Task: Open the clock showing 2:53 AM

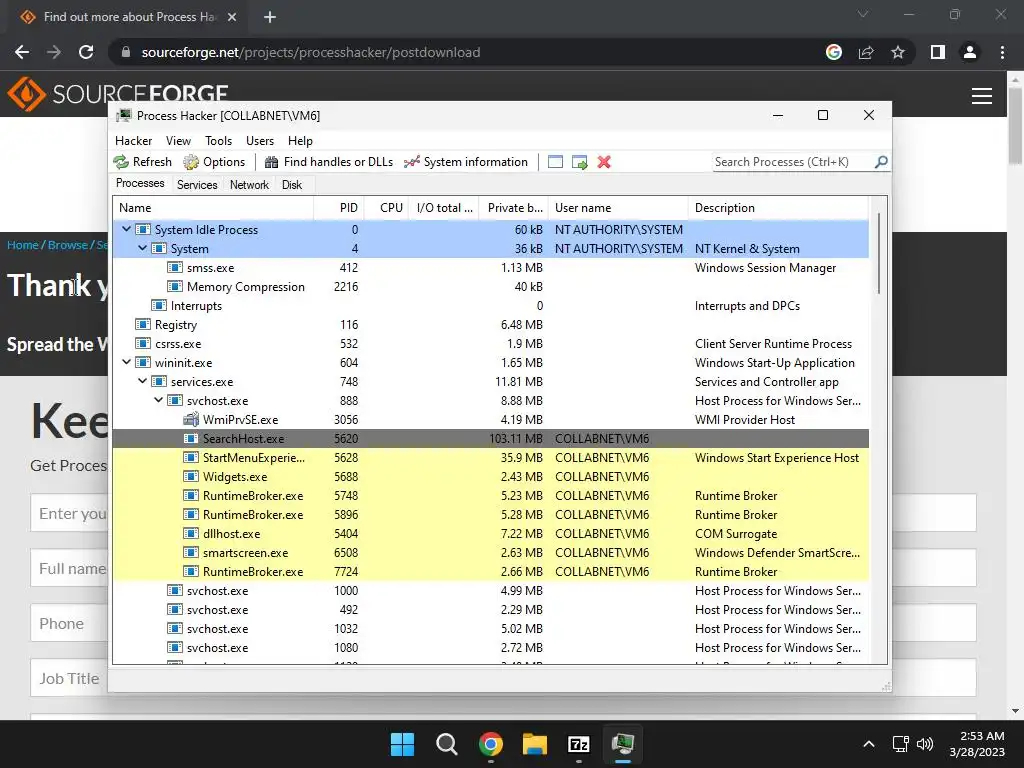Action: coord(977,744)
